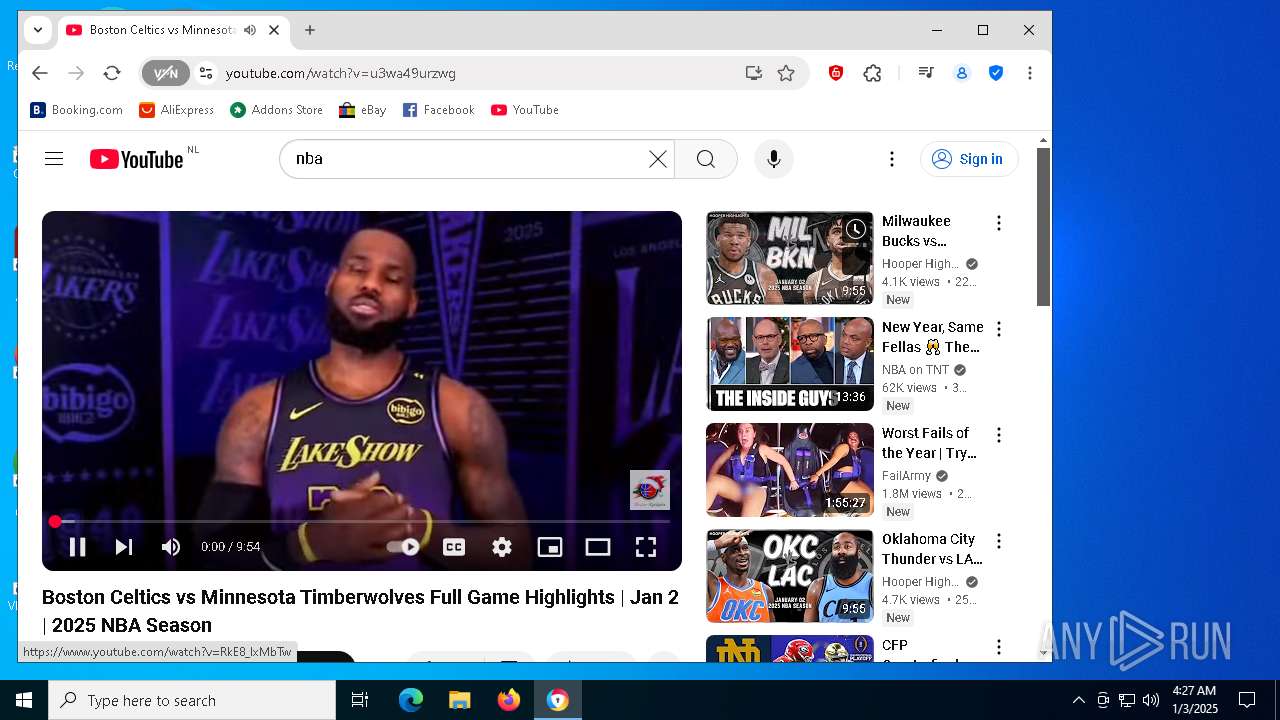Viewport: 1280px width, 720px height.
Task: Click the red video progress bar
Action: pos(362,521)
